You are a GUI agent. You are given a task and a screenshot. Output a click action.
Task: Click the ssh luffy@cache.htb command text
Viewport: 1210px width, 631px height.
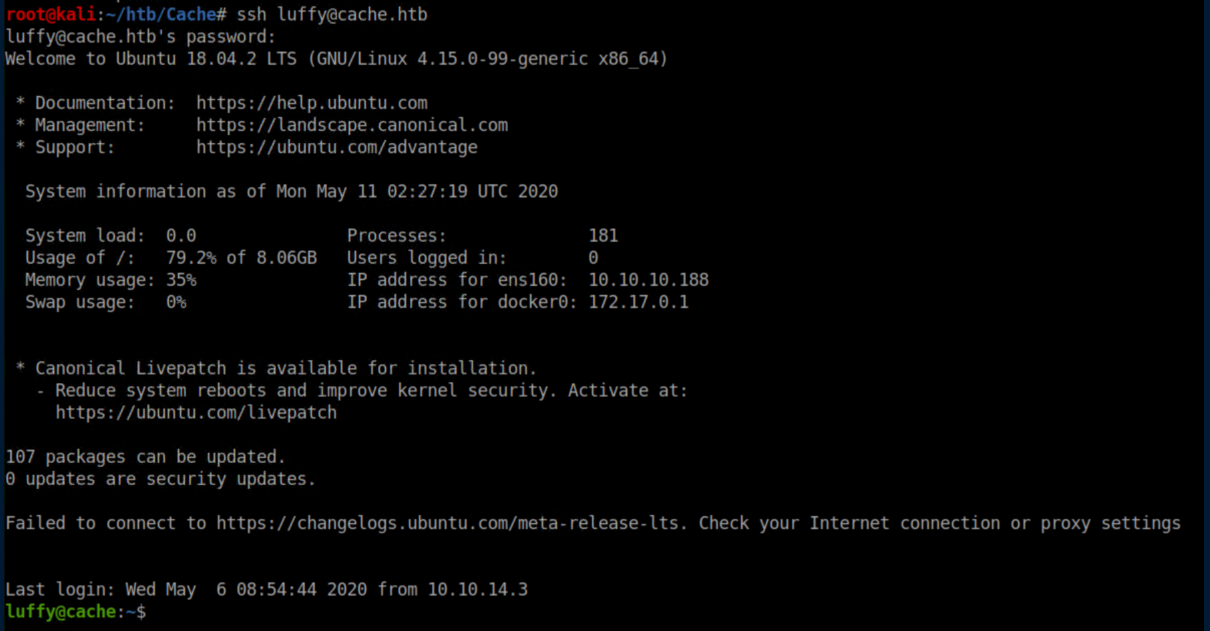click(332, 15)
